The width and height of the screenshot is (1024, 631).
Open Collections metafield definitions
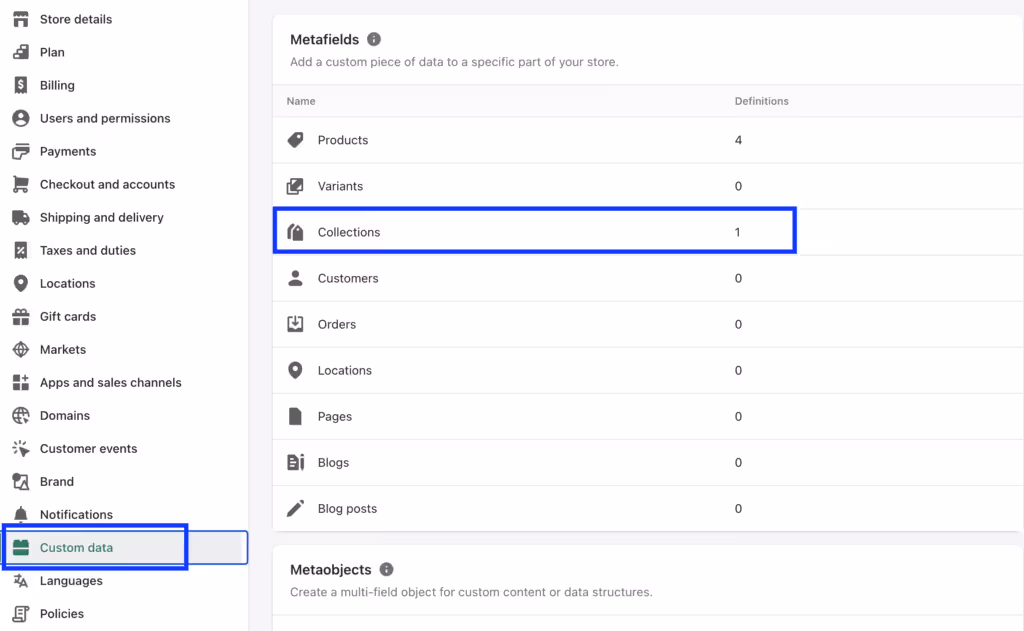[648, 232]
